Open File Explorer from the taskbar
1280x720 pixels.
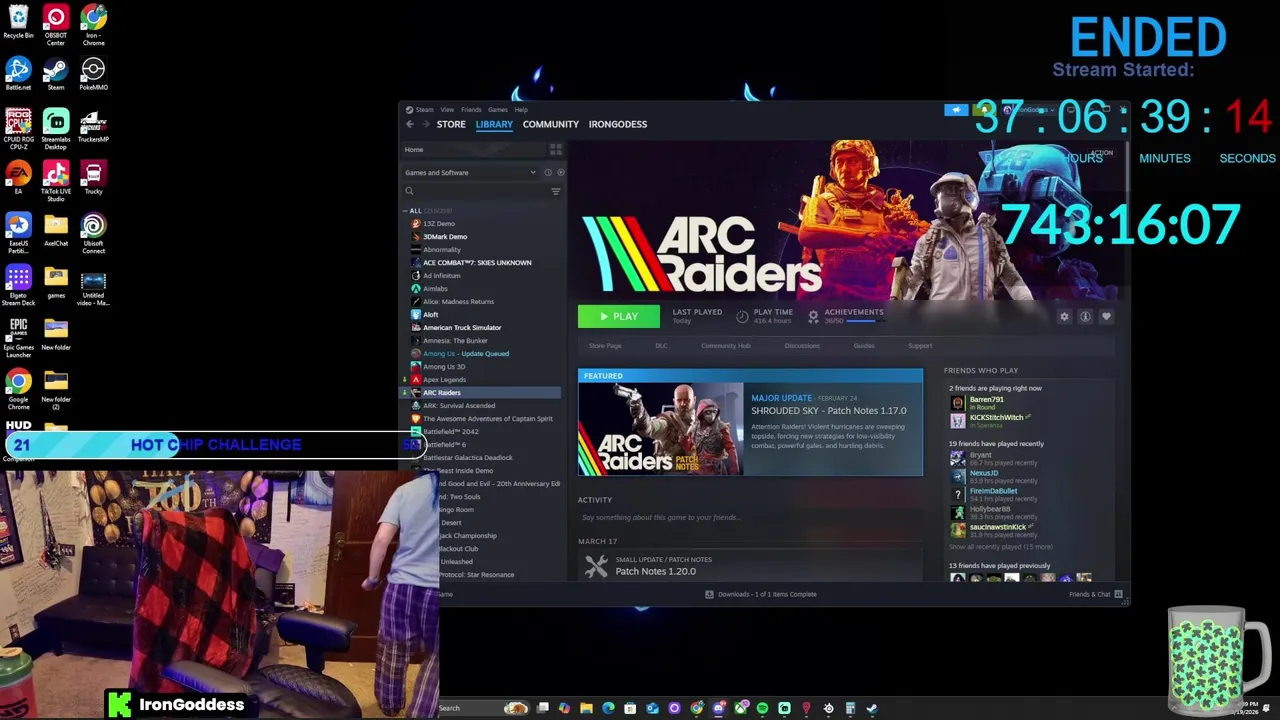[x=586, y=708]
